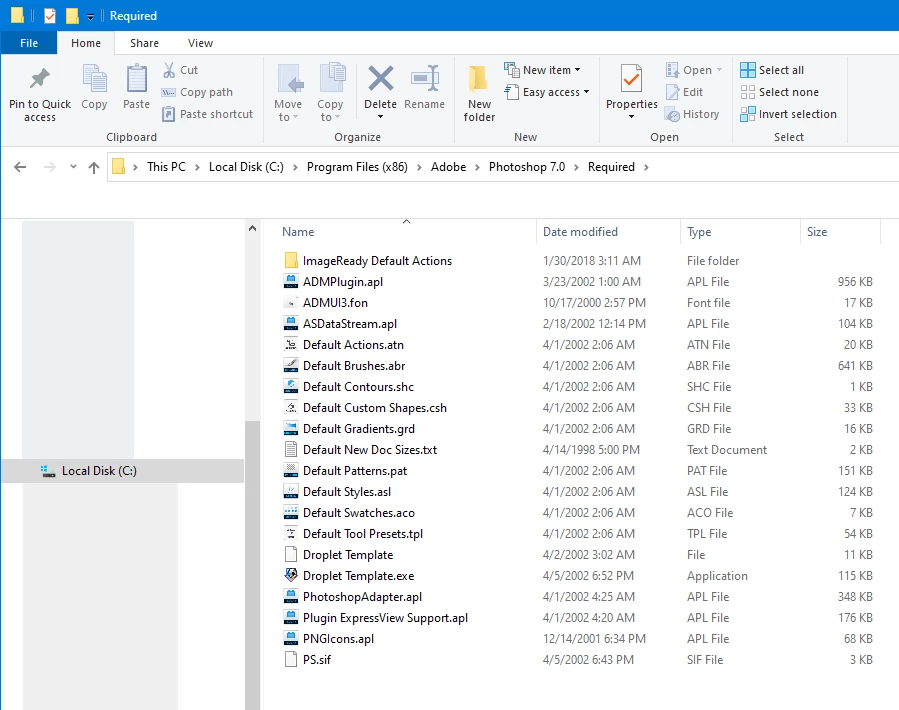Click the Rename icon
Screen dimensions: 899x710
click(425, 79)
